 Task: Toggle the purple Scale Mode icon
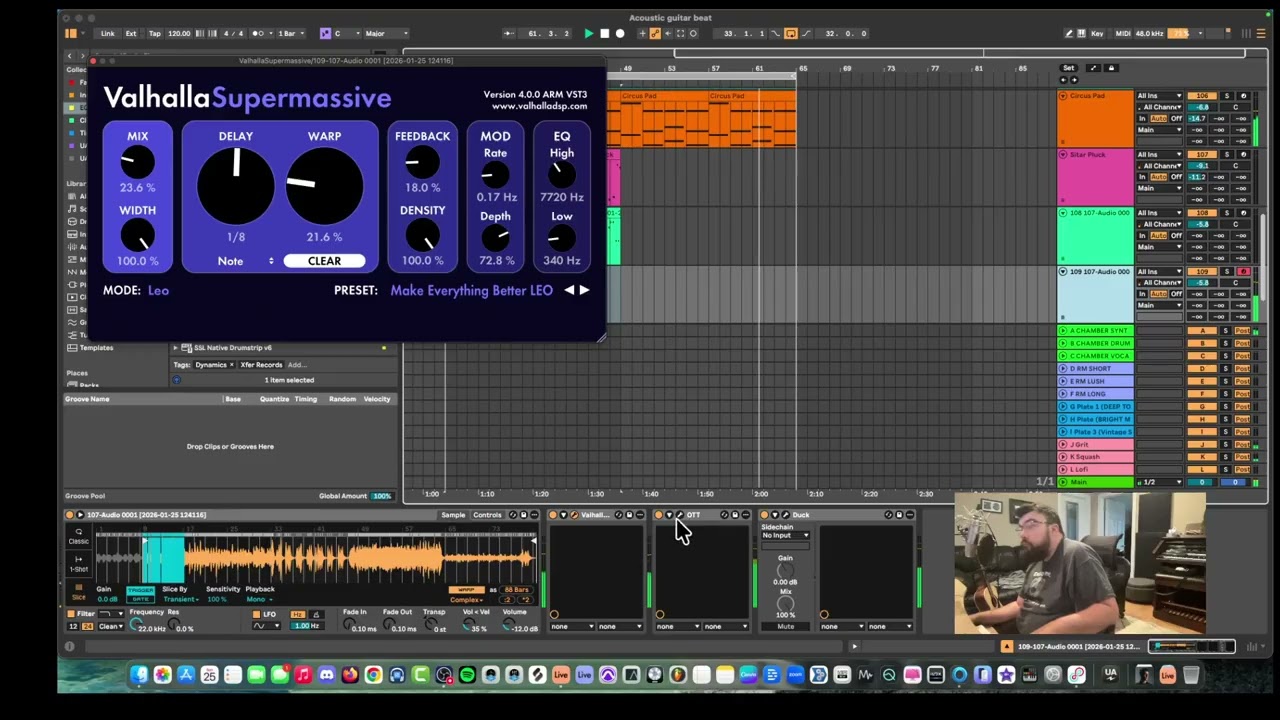pyautogui.click(x=325, y=33)
